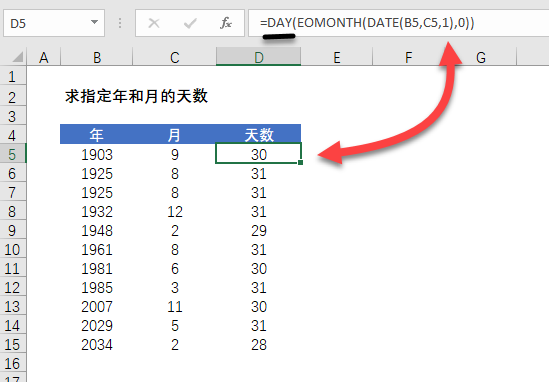The height and width of the screenshot is (382, 549).
Task: Click the title cell 求指定年和月的天数
Action: (136, 96)
